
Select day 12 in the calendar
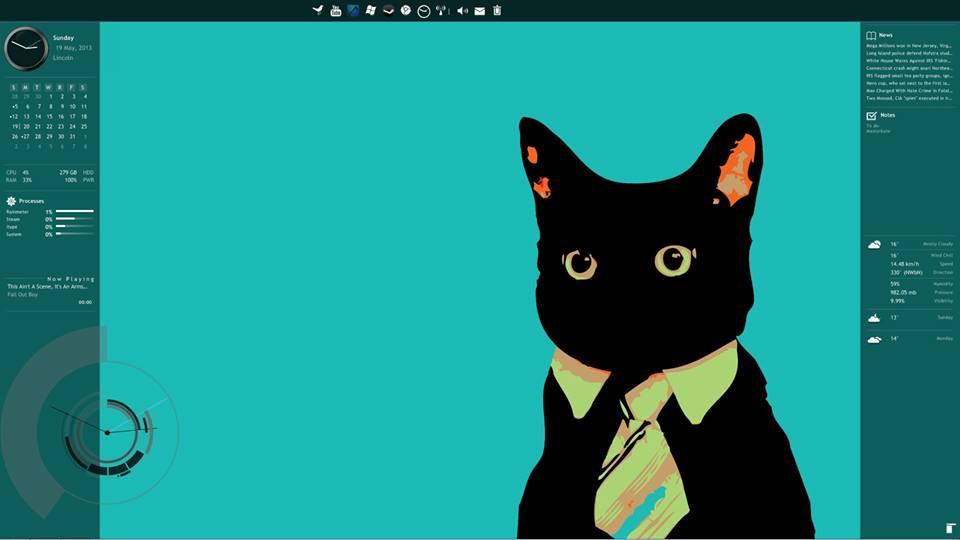(14, 116)
